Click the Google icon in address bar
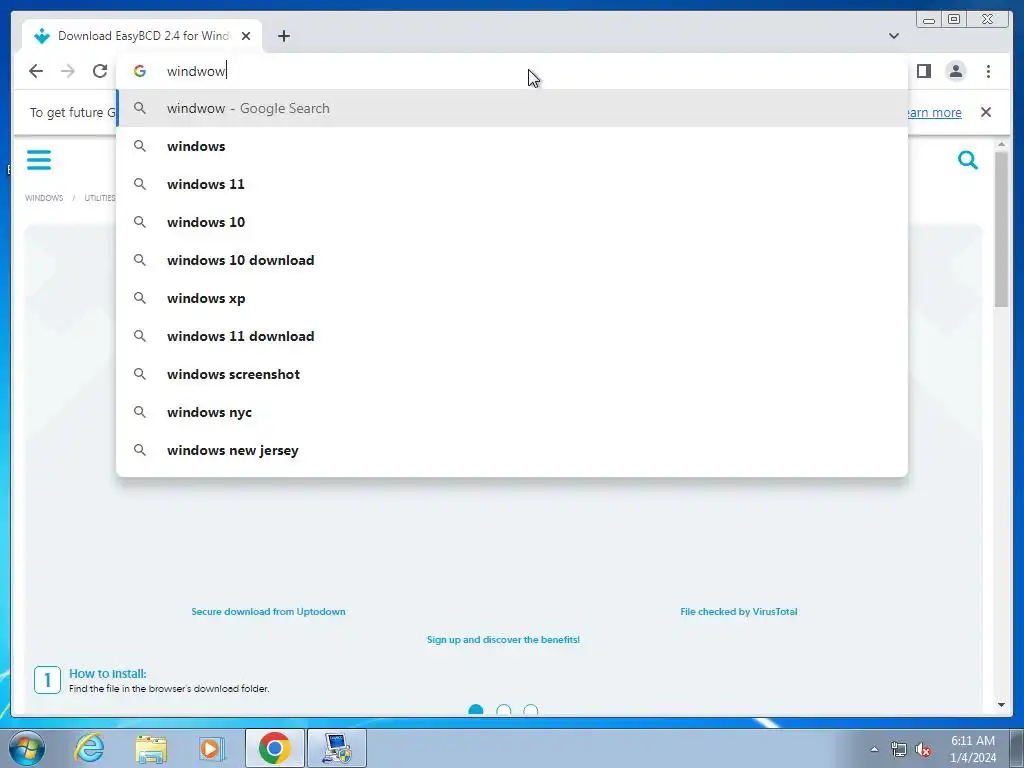This screenshot has height=768, width=1024. [x=140, y=71]
